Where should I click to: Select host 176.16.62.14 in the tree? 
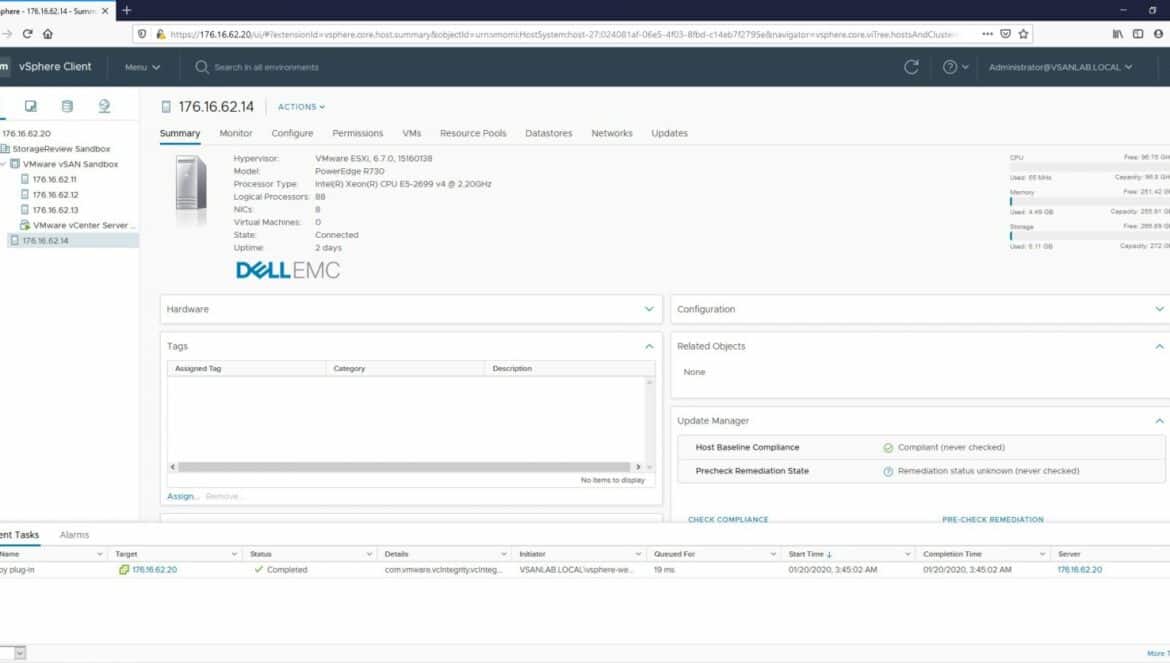pyautogui.click(x=45, y=240)
